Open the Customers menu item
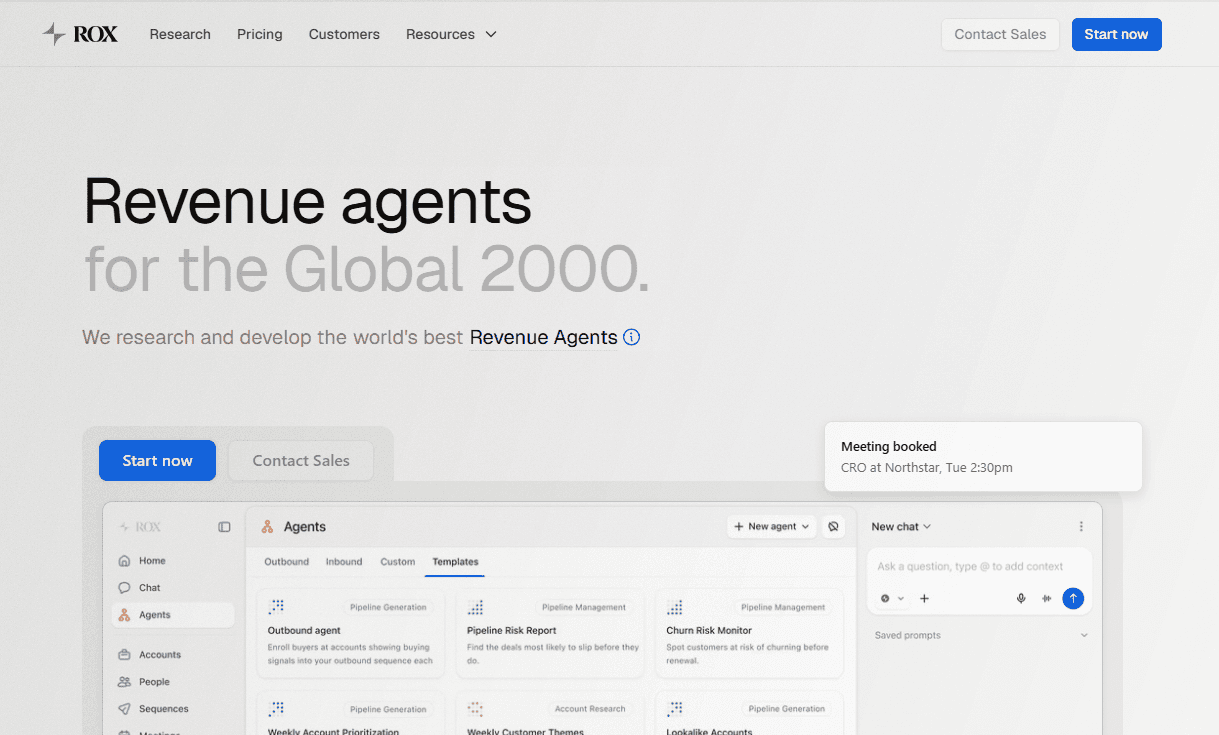 click(344, 34)
